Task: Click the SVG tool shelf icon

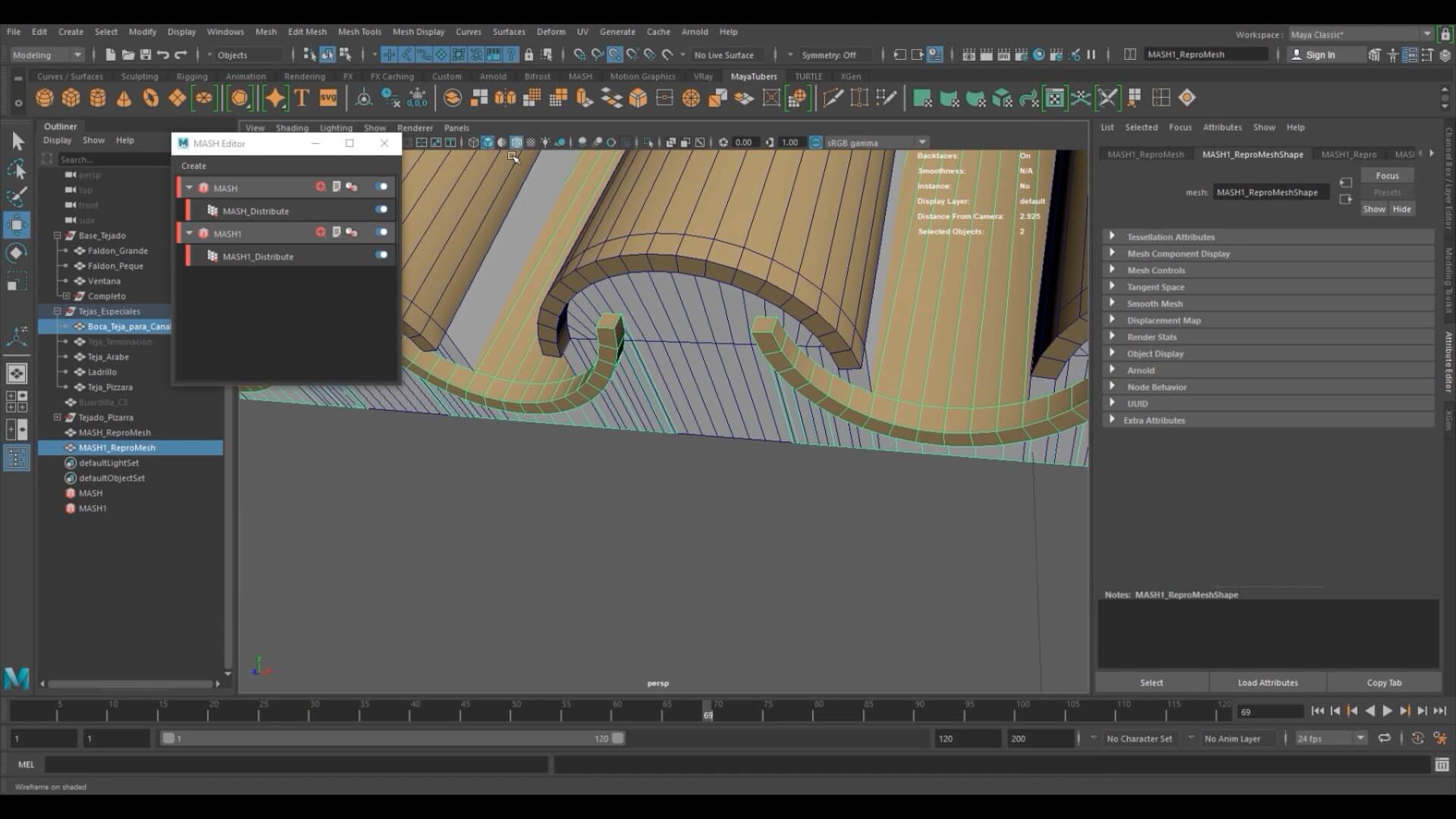Action: [328, 98]
